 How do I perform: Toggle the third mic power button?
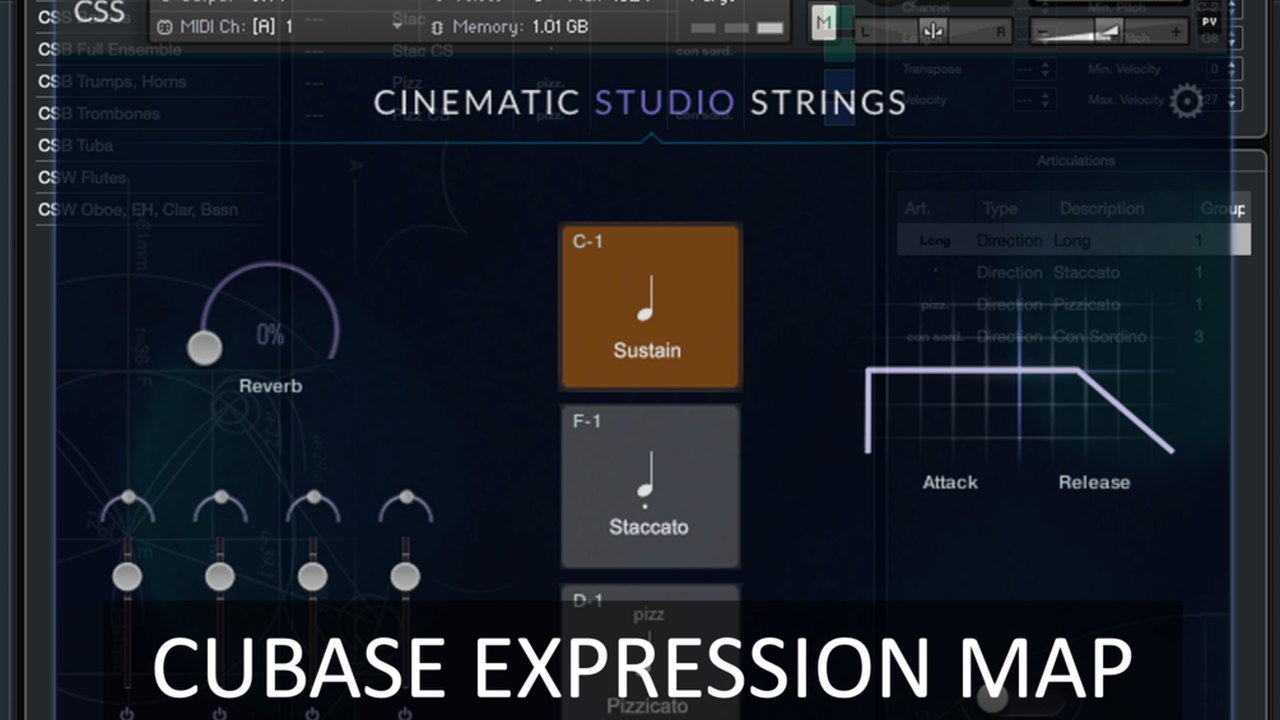click(312, 713)
